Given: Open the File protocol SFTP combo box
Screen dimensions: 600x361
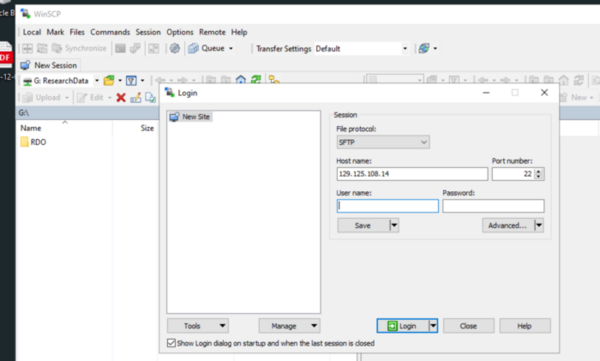Looking at the screenshot, I should (383, 142).
